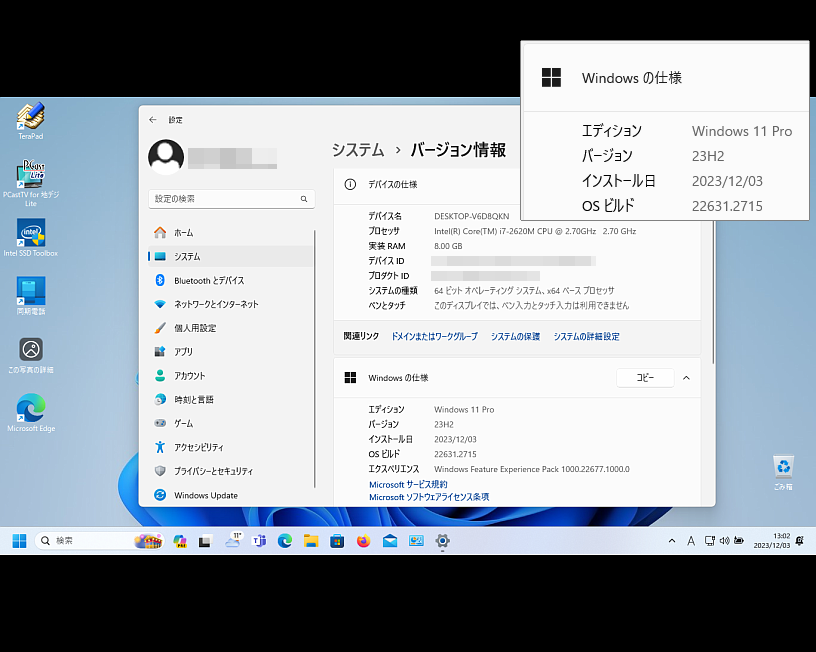Click the Settings sidebar scrollbar
Image resolution: width=816 pixels, height=652 pixels.
point(315,359)
